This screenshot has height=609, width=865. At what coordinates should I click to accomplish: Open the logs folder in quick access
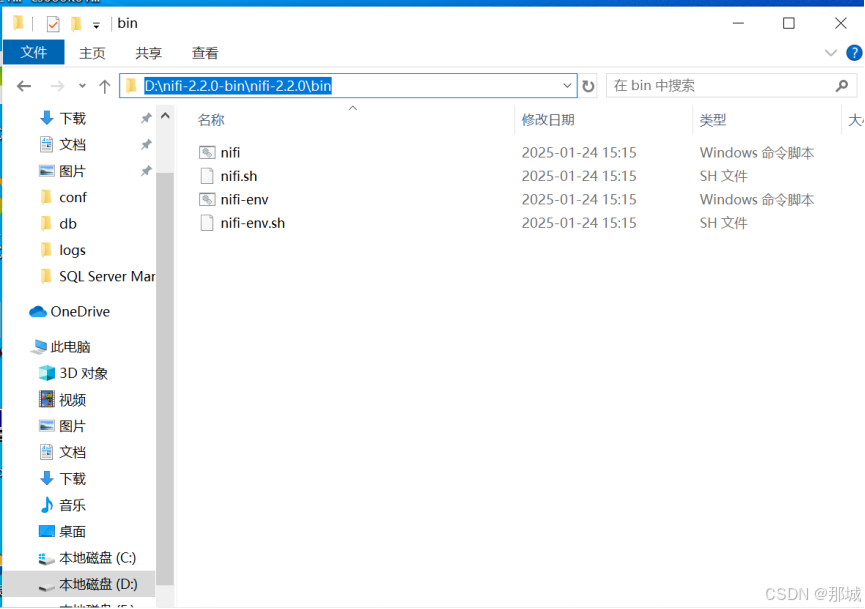(x=72, y=250)
